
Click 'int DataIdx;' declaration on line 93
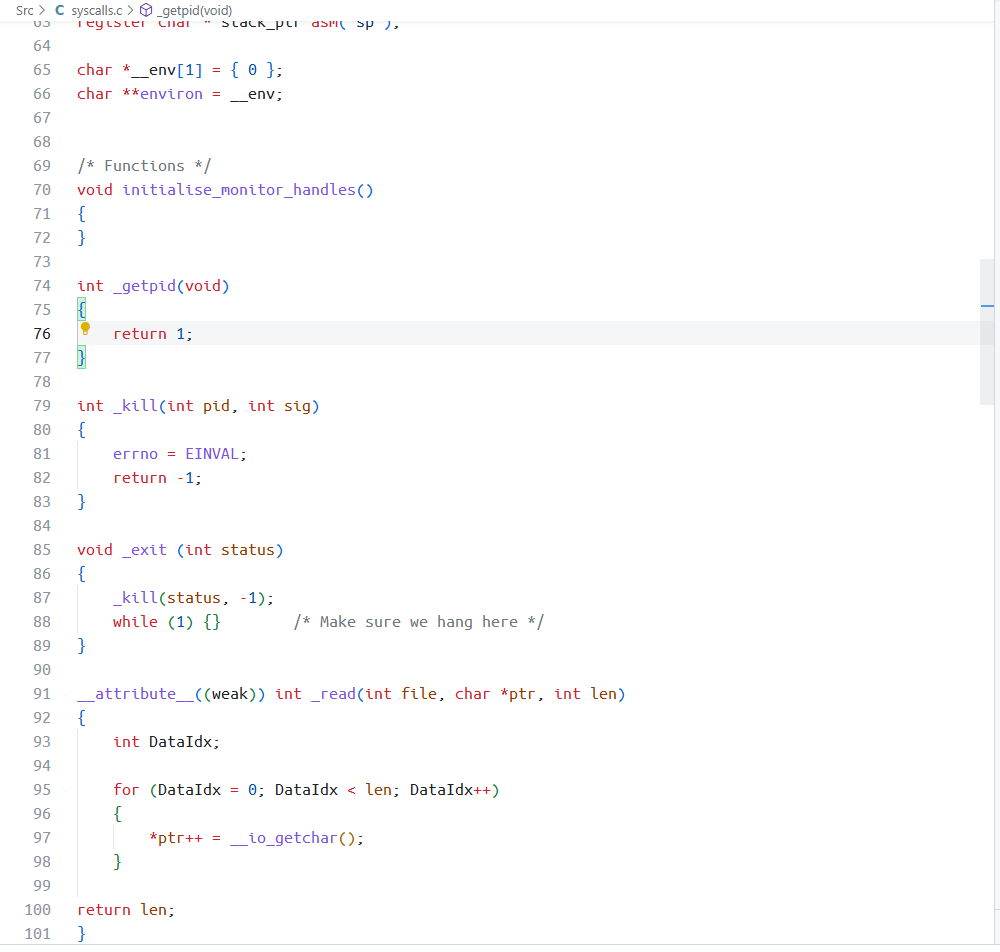(166, 742)
